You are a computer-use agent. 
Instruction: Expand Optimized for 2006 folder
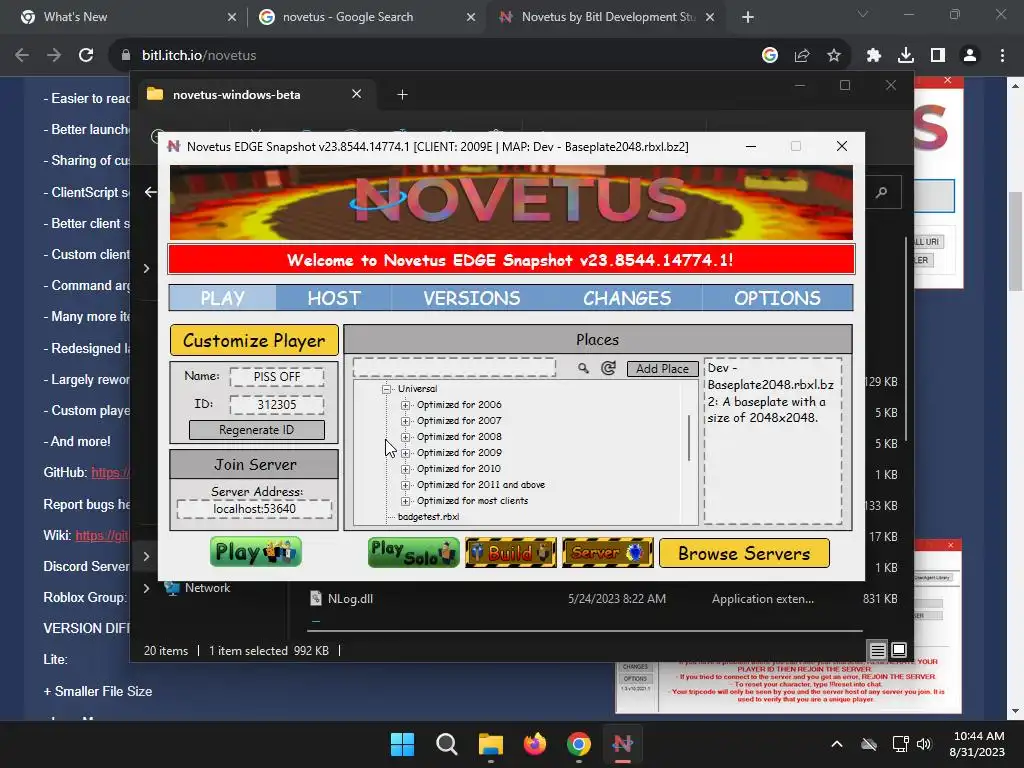point(406,405)
